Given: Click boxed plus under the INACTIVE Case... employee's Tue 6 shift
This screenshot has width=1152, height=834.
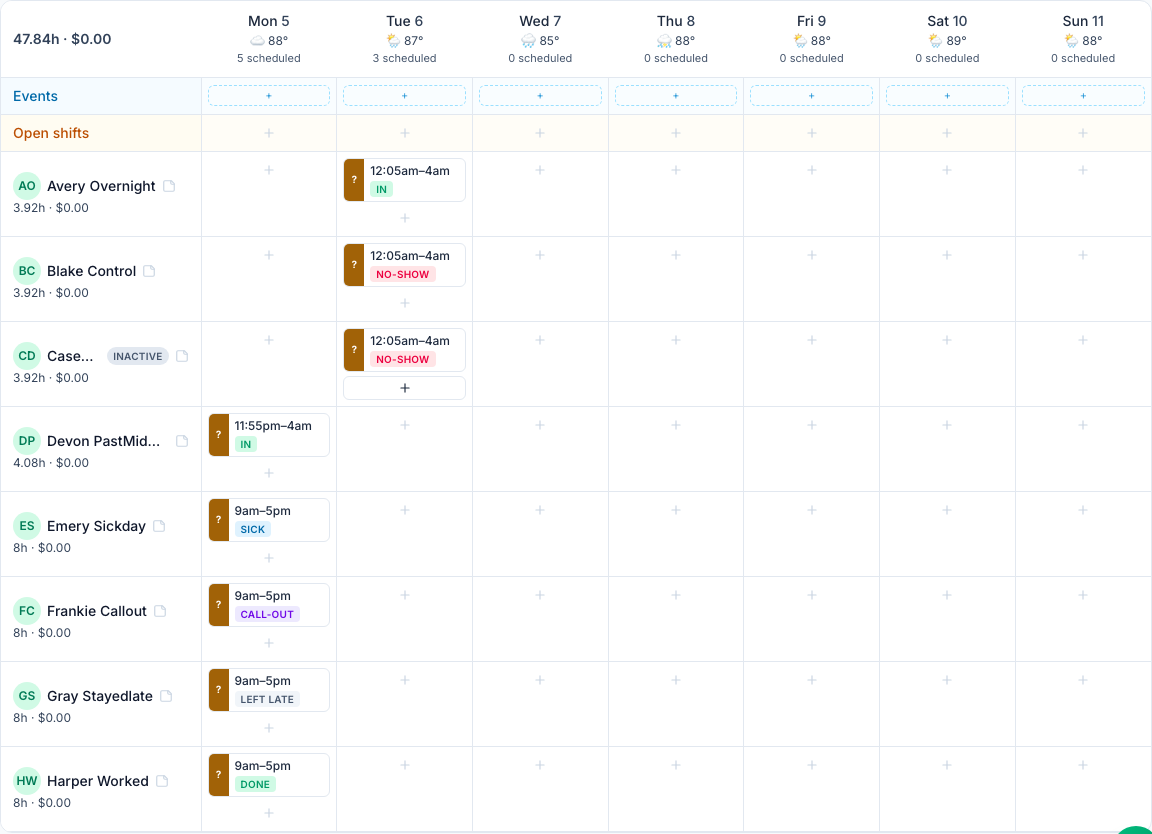Looking at the screenshot, I should click(405, 388).
